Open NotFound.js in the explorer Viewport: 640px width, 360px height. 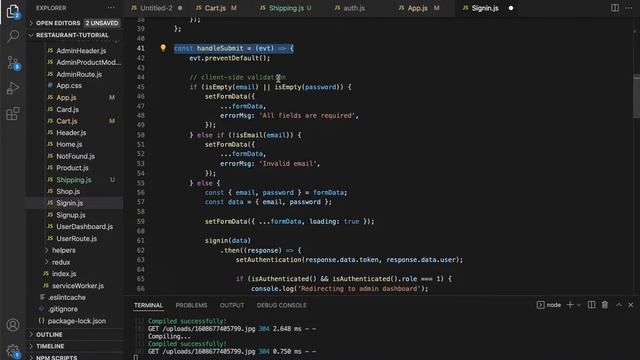click(75, 156)
